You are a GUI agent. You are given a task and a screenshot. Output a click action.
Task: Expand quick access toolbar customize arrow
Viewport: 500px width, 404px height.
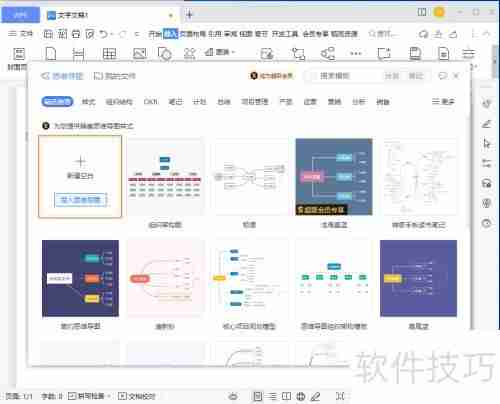click(x=137, y=34)
